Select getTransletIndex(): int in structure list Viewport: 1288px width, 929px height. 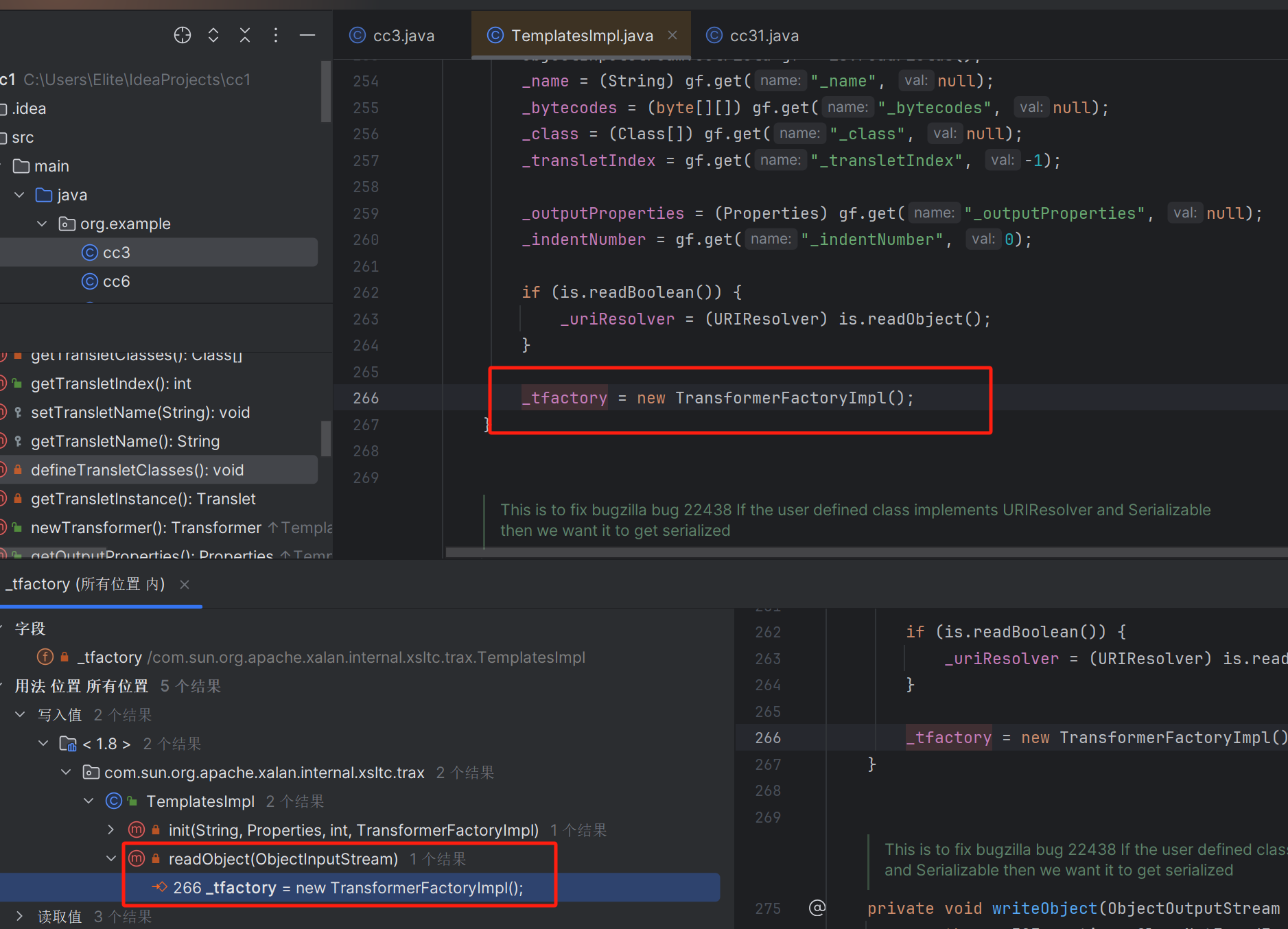click(x=111, y=384)
